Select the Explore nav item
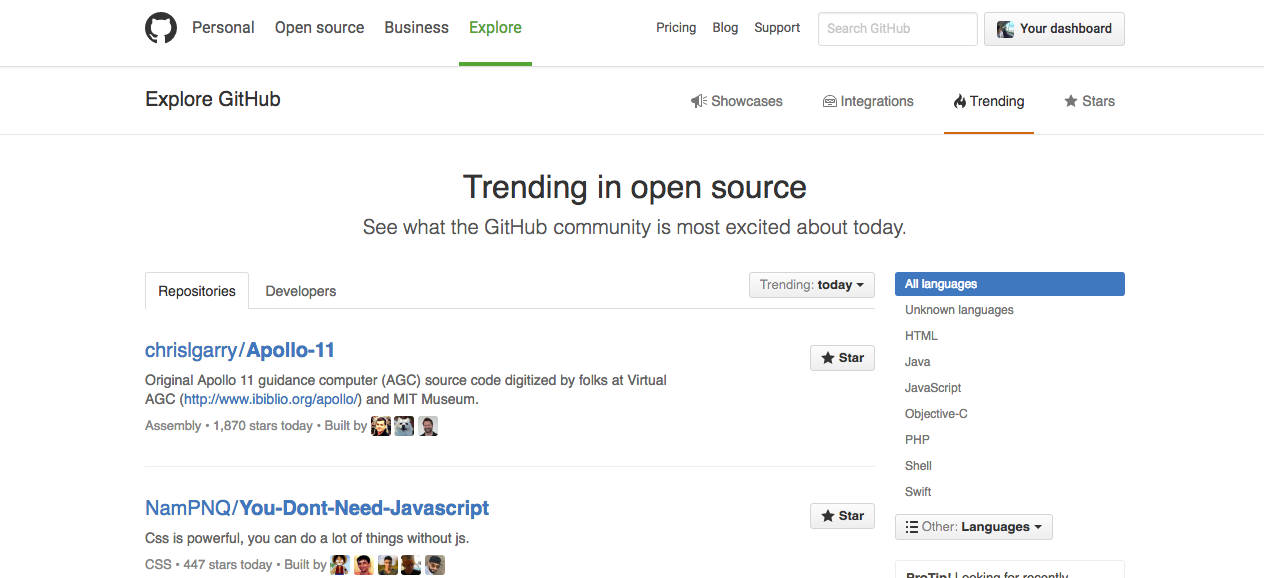Image resolution: width=1264 pixels, height=578 pixels. coord(495,28)
